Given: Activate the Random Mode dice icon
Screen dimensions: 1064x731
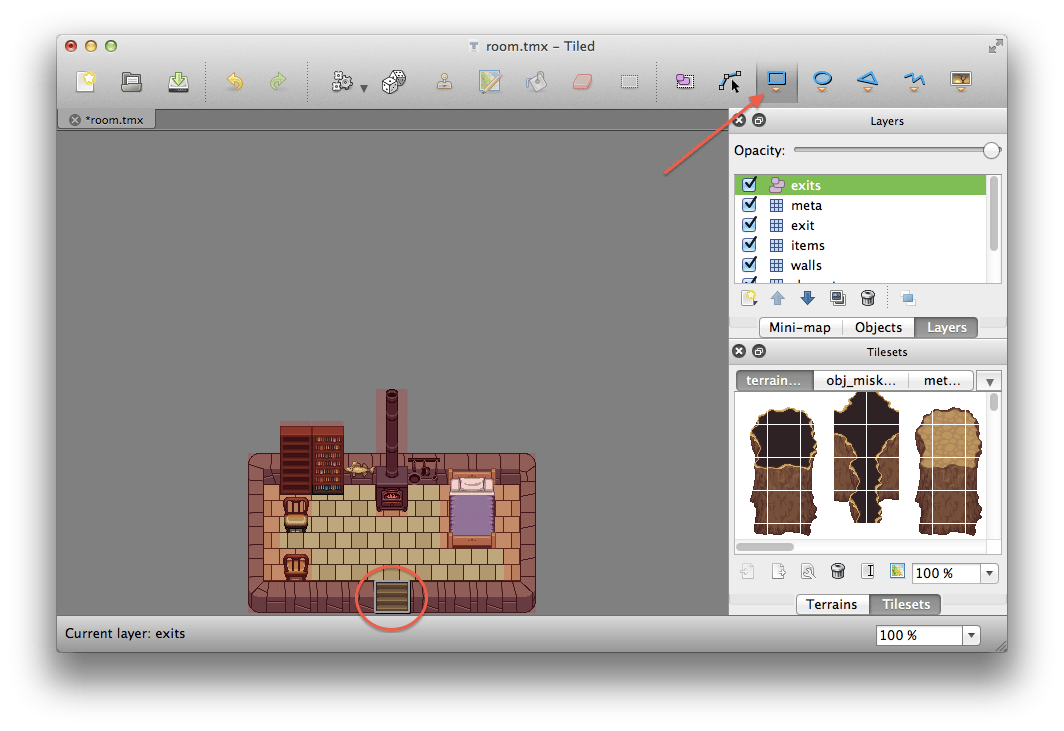Looking at the screenshot, I should pyautogui.click(x=393, y=82).
